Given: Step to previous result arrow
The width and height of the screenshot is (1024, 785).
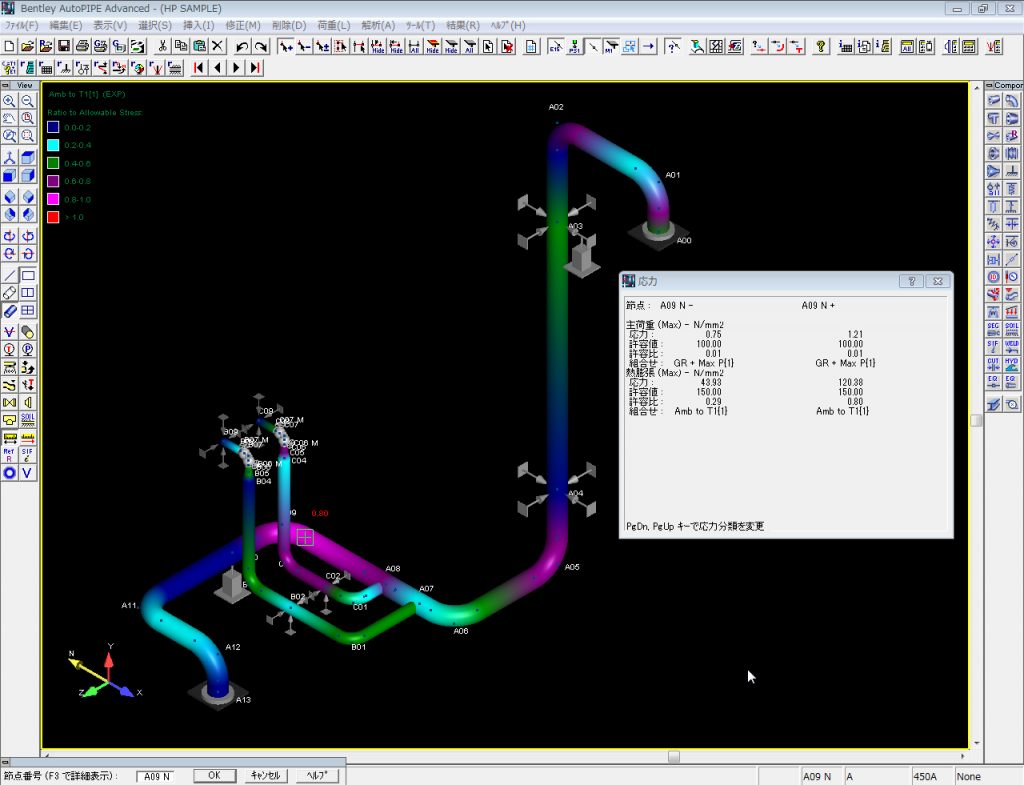Looking at the screenshot, I should tap(217, 67).
